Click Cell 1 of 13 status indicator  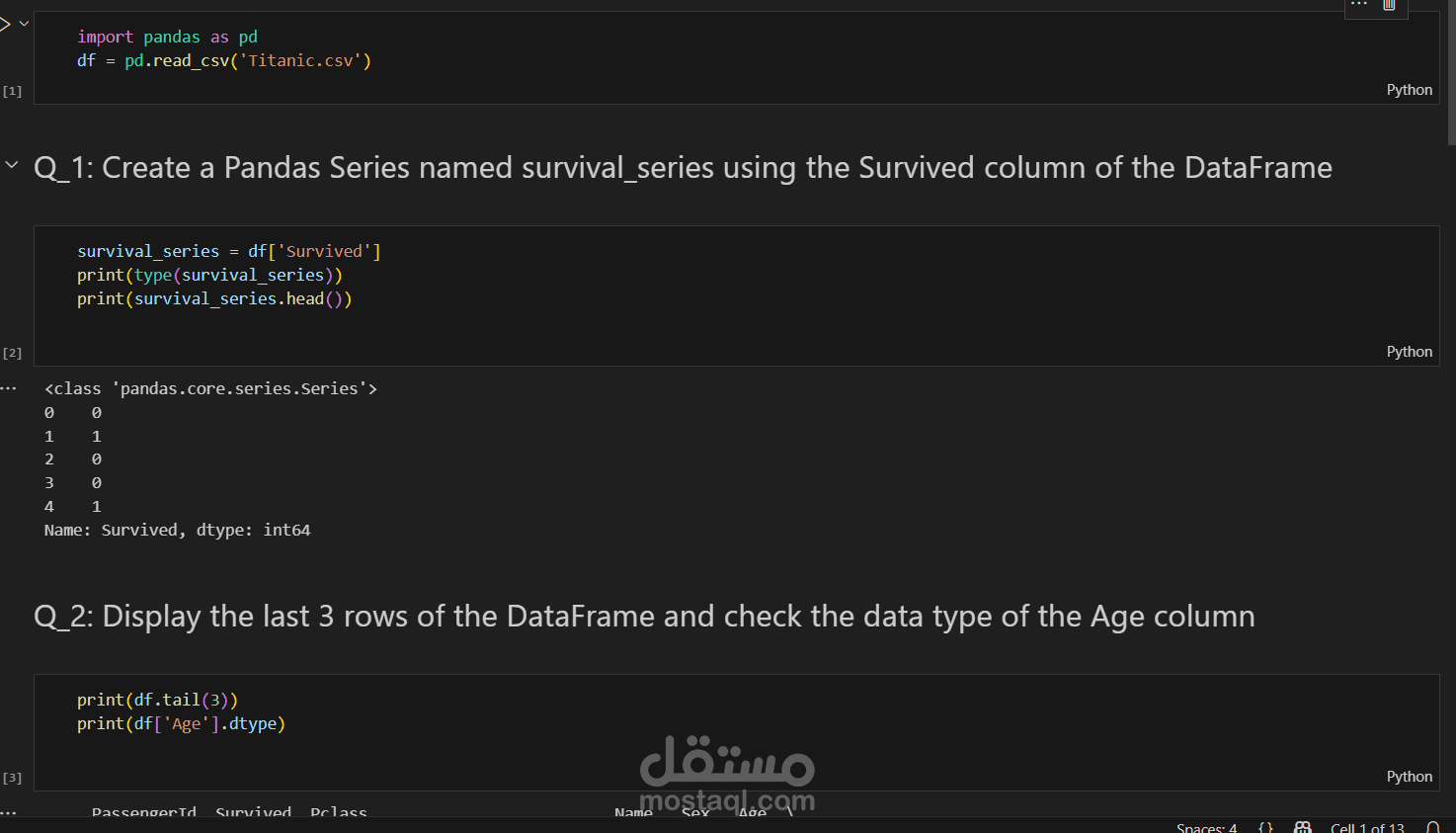(1367, 827)
